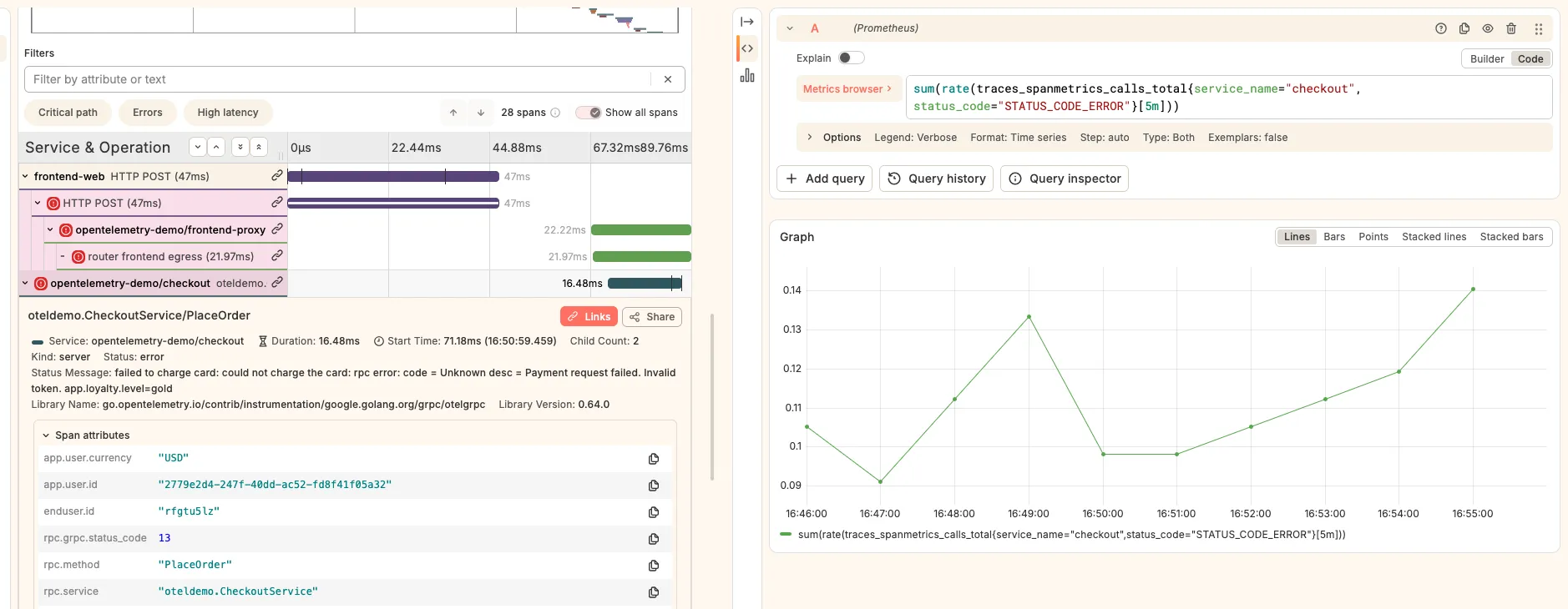Click frontend-web purple span bar

coord(393,176)
